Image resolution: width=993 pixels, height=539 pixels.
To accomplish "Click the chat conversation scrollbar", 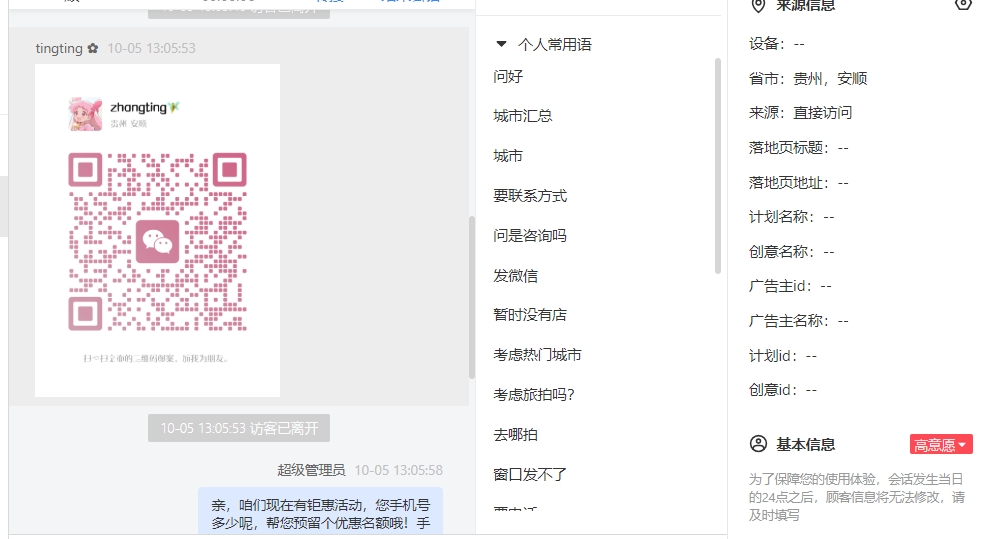I will coord(471,297).
